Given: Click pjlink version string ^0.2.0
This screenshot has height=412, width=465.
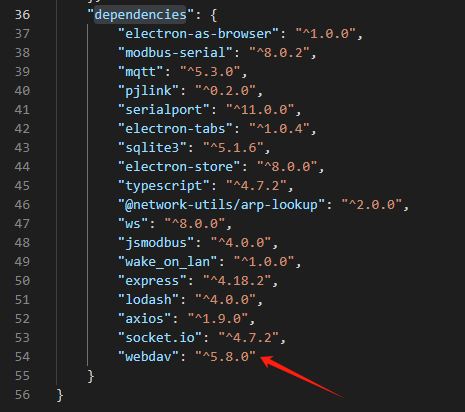Looking at the screenshot, I should (225, 91).
